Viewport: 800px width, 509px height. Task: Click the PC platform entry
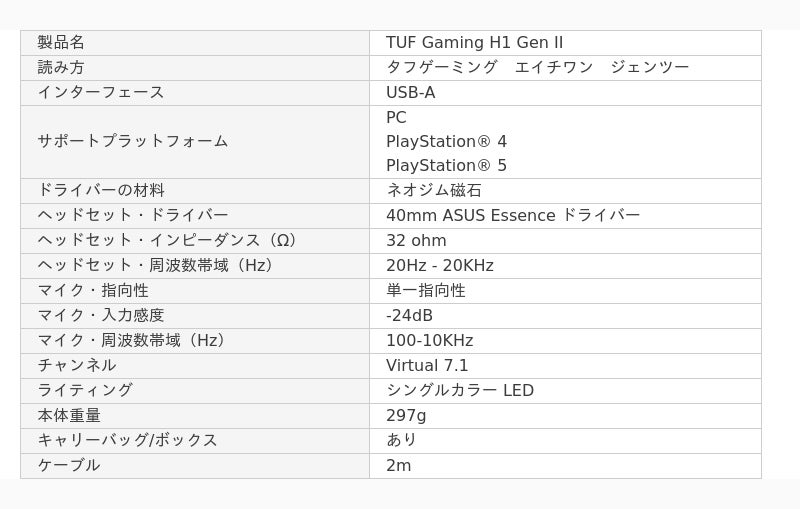396,118
